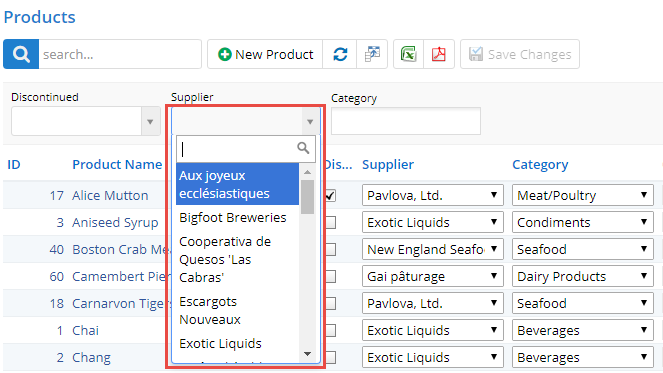Screen dimensions: 663x373
Task: Open Condiments category dropdown
Action: click(x=583, y=222)
